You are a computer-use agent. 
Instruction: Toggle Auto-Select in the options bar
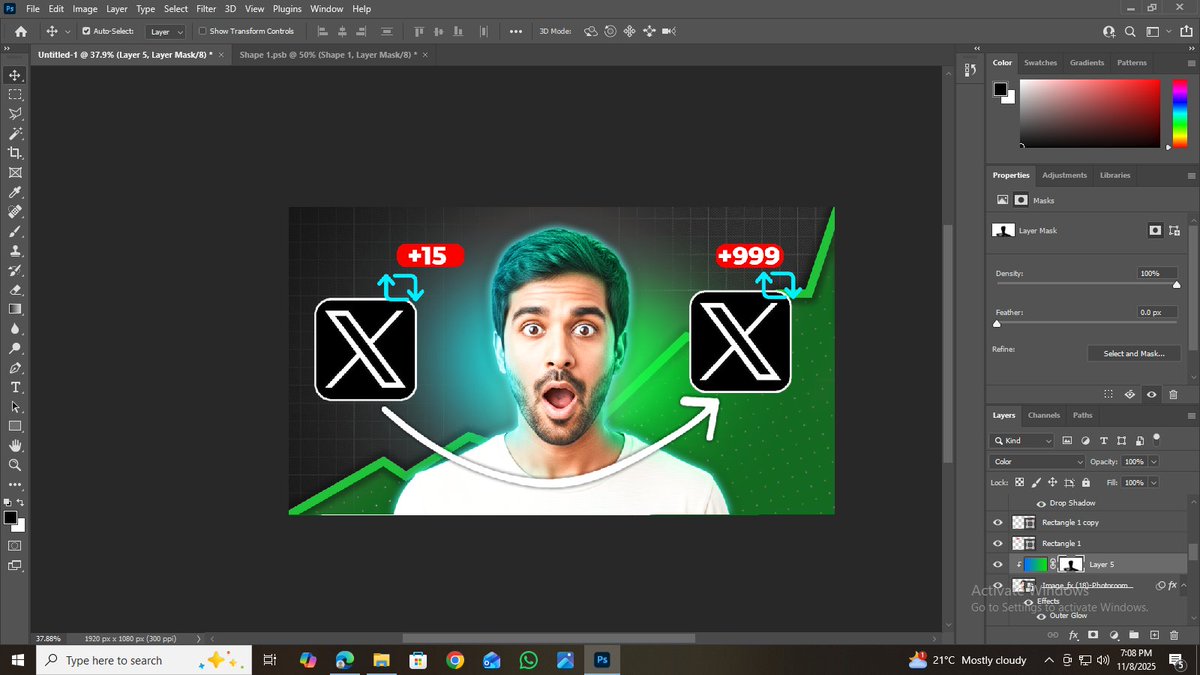(x=86, y=31)
